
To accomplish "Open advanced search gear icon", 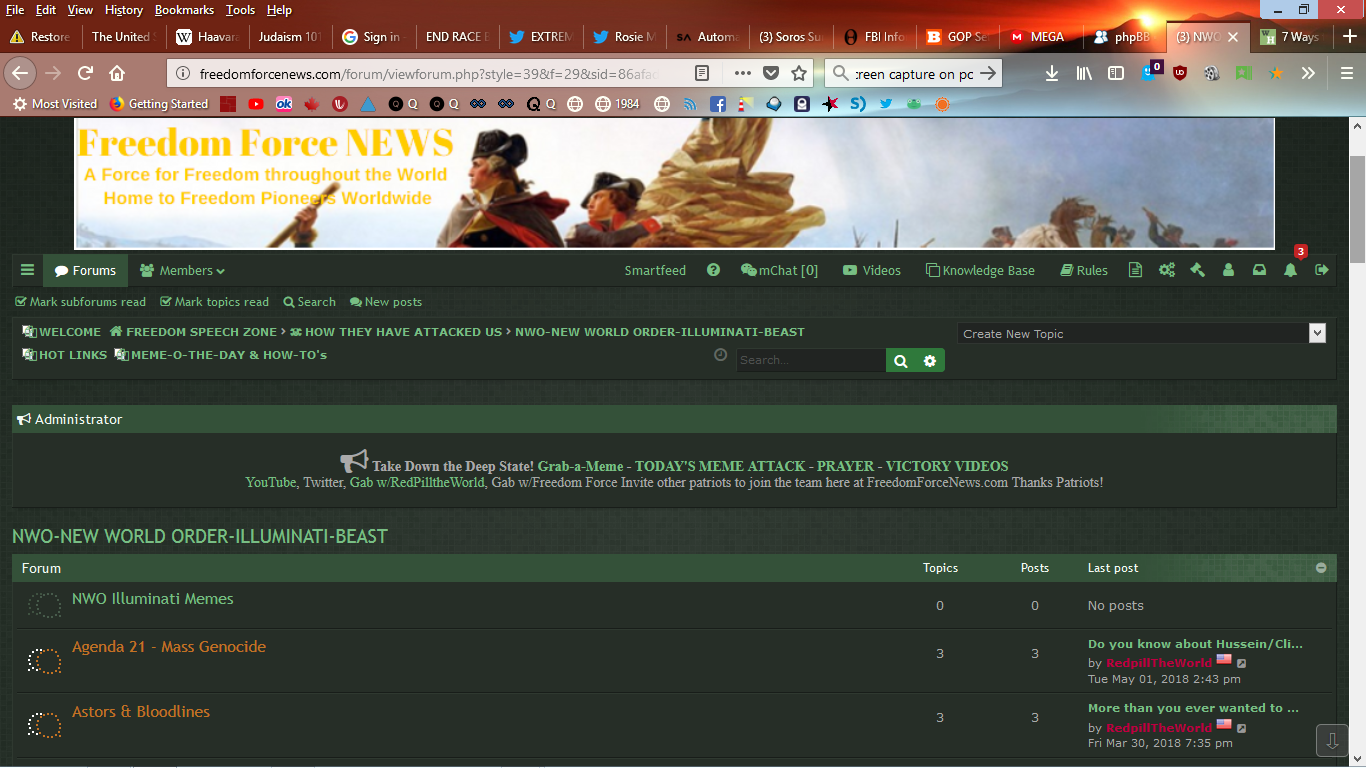I will 930,360.
